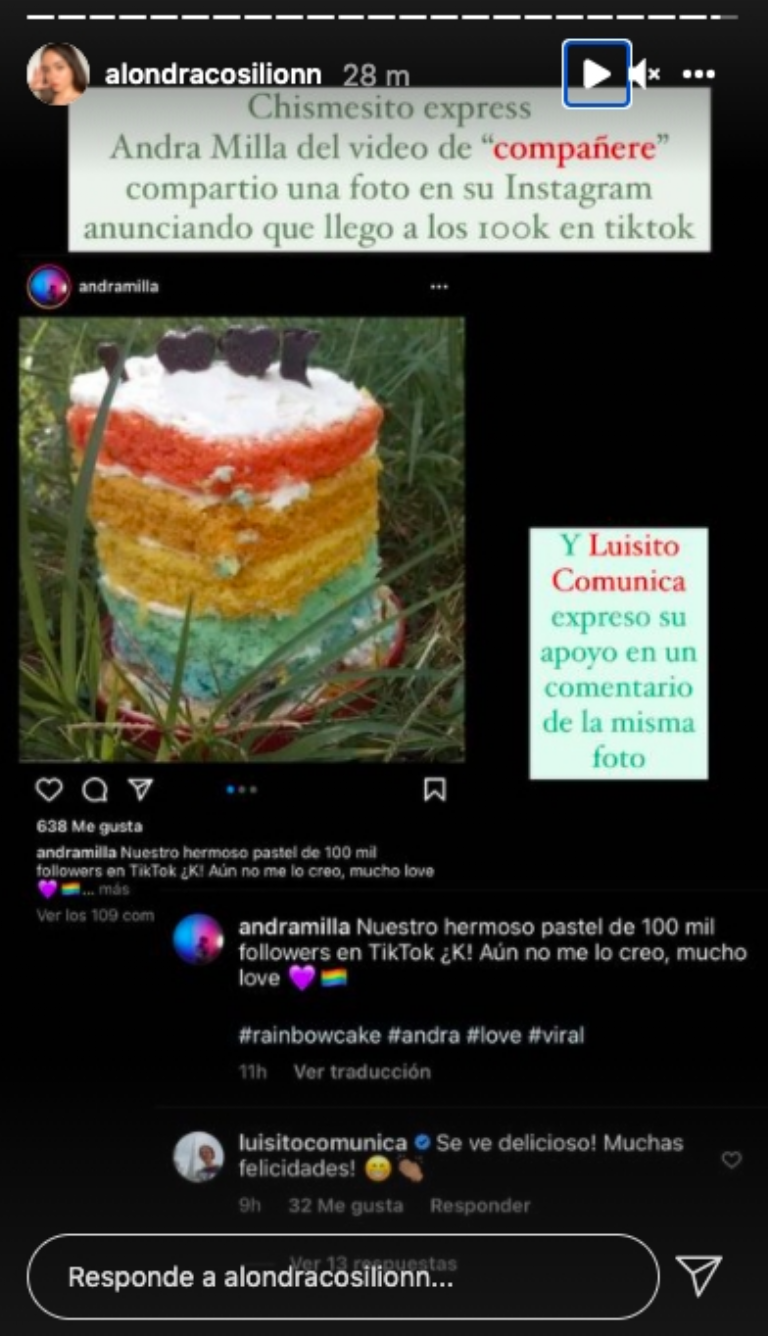Open the rainbow cake photo
The height and width of the screenshot is (1336, 768).
pos(242,540)
